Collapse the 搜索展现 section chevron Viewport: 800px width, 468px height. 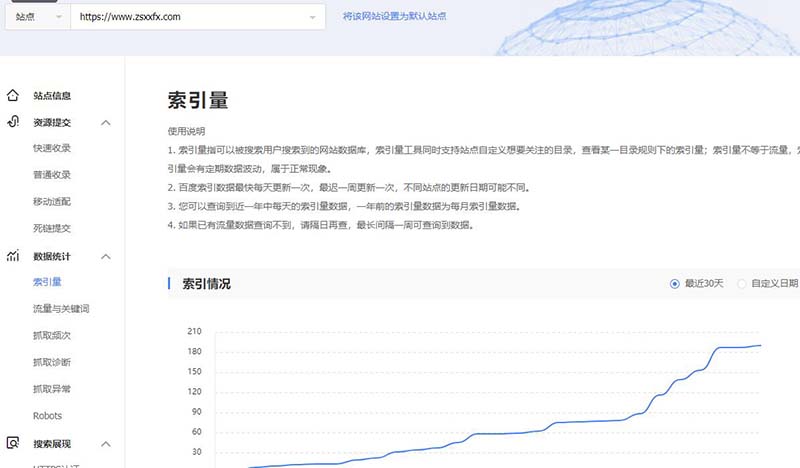point(105,443)
